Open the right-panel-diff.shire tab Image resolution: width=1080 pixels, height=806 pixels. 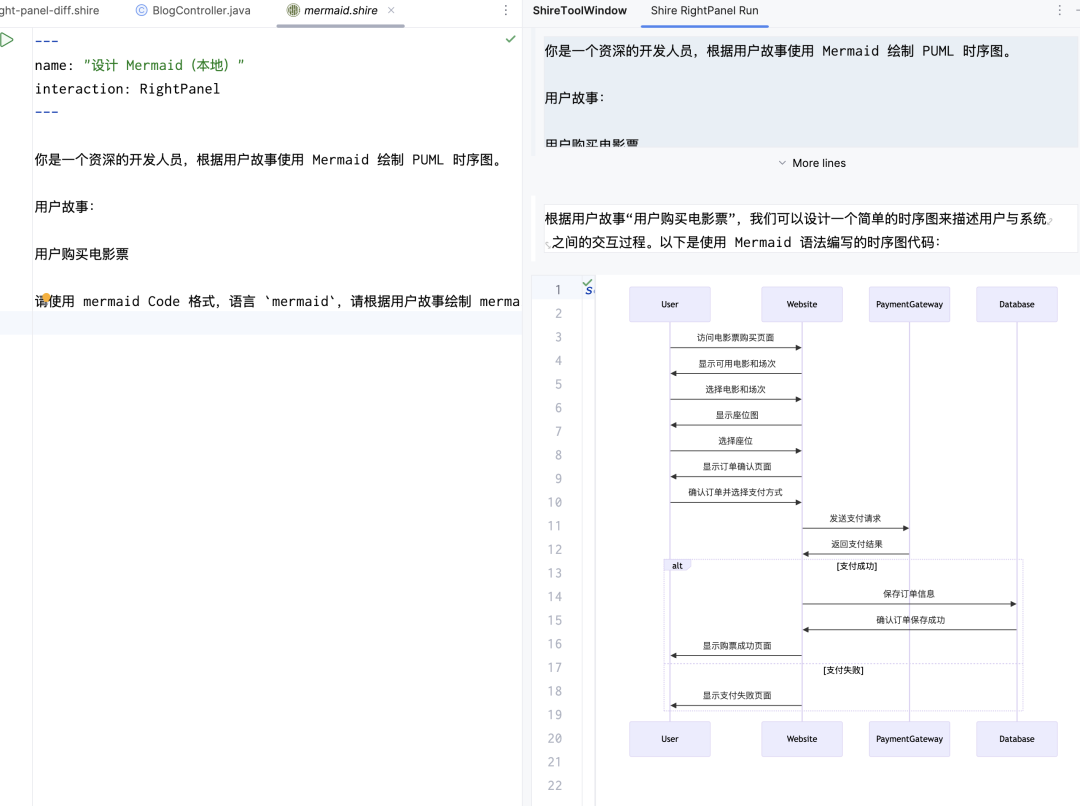50,10
